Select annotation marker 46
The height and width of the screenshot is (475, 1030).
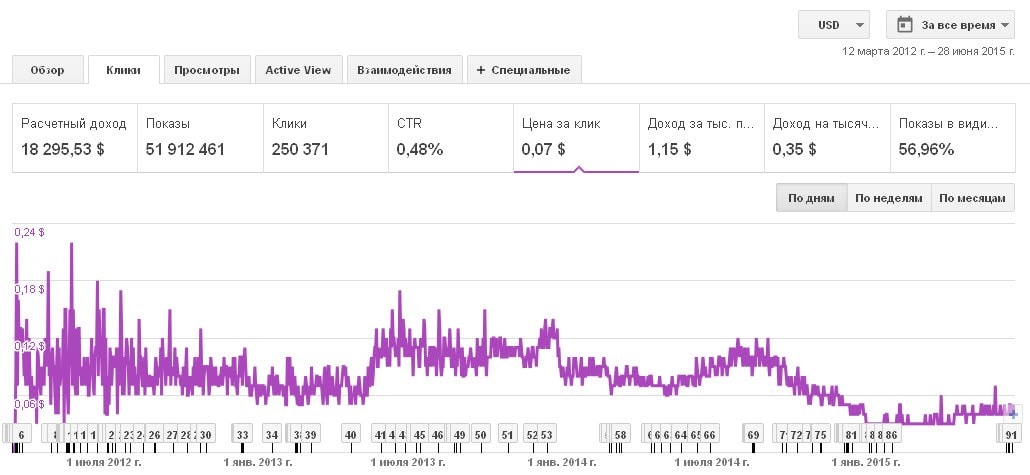click(x=437, y=434)
